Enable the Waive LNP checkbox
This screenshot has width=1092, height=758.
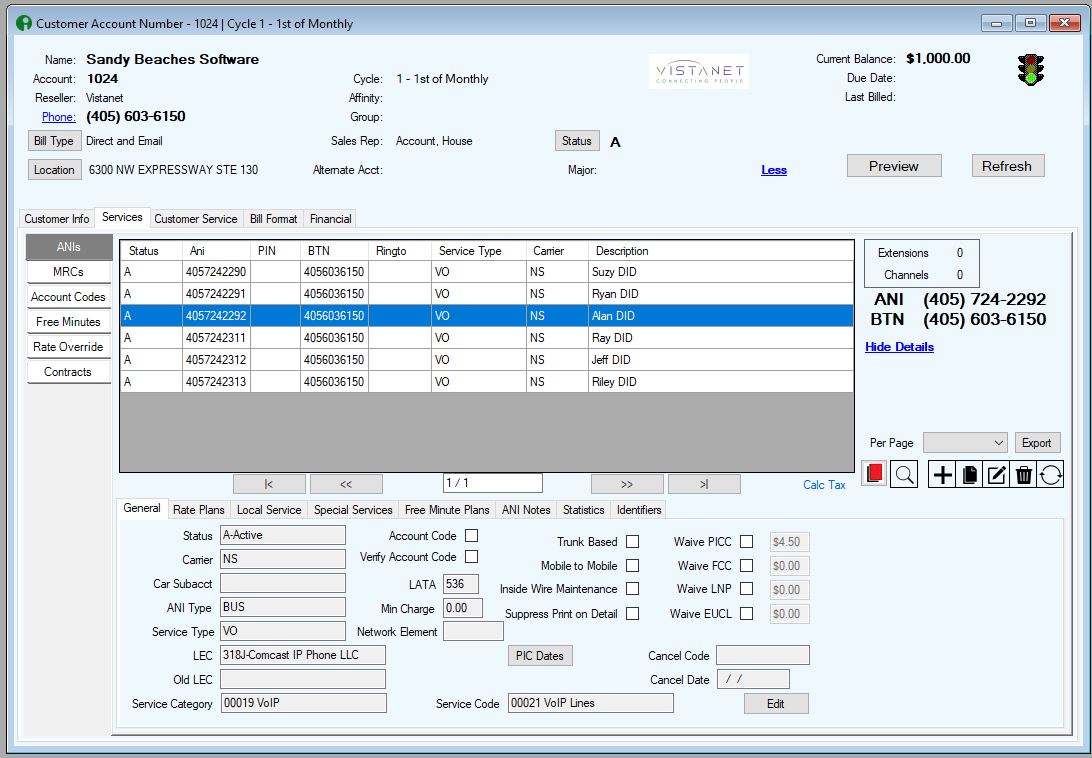(x=747, y=589)
